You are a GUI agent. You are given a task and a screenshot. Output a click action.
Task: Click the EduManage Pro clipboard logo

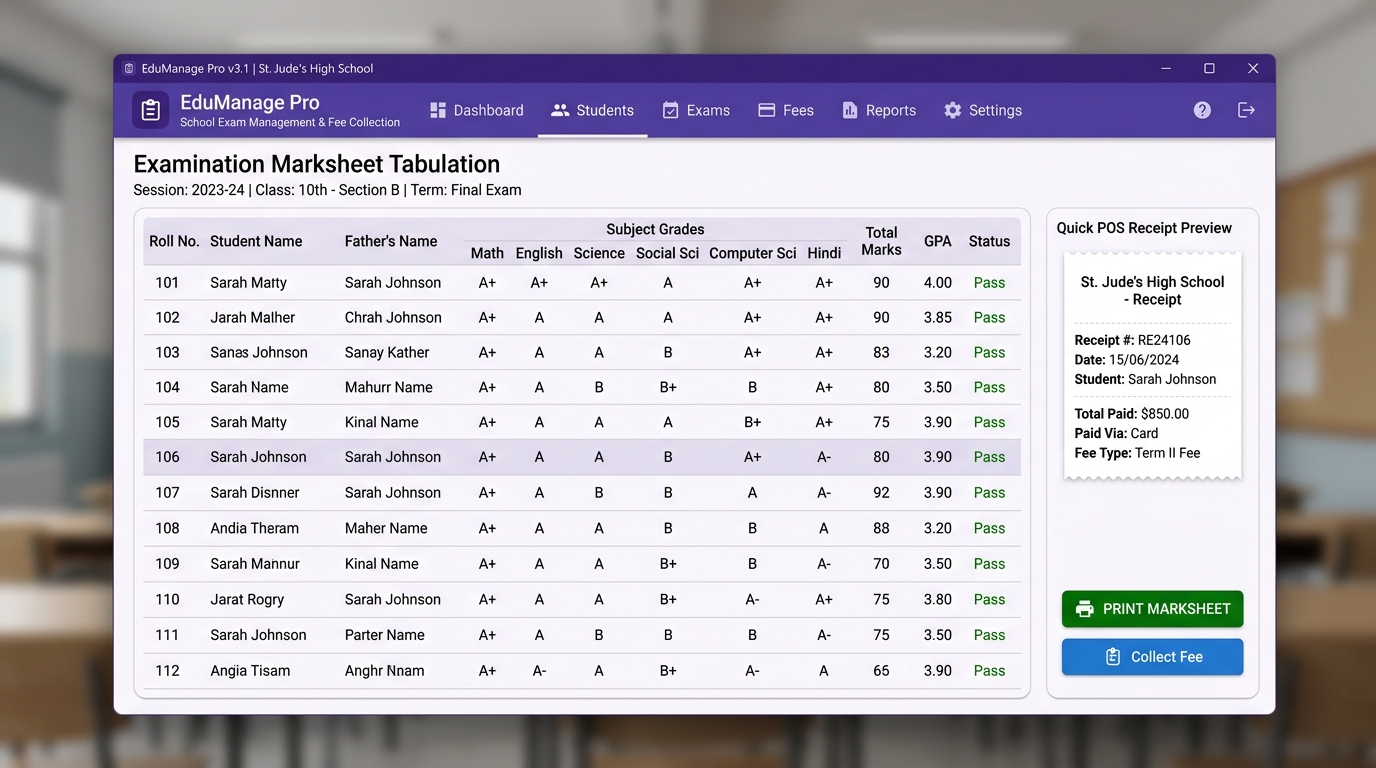point(150,110)
